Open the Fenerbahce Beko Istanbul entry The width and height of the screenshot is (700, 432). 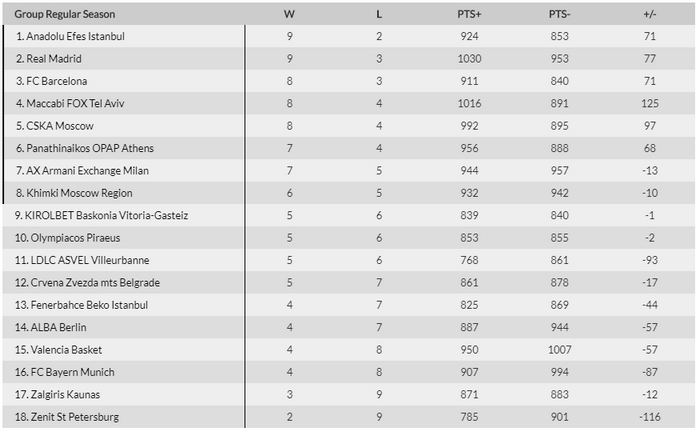[x=89, y=305]
